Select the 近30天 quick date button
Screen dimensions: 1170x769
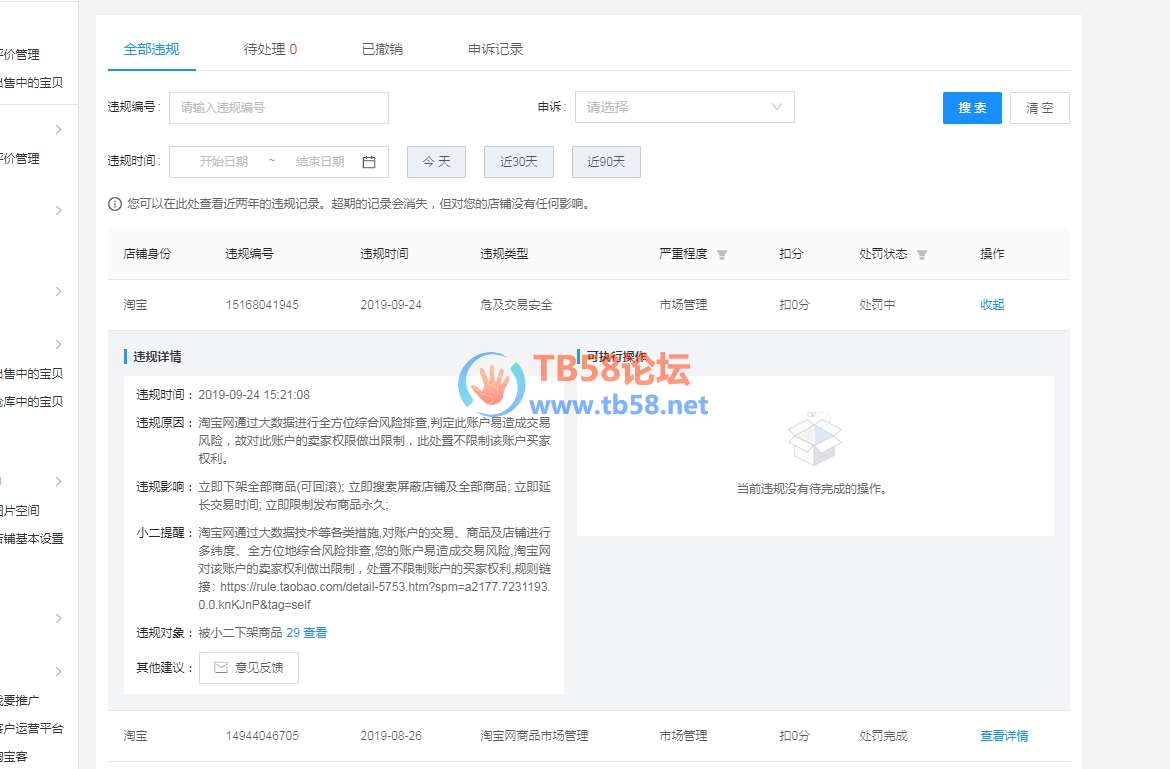(519, 162)
